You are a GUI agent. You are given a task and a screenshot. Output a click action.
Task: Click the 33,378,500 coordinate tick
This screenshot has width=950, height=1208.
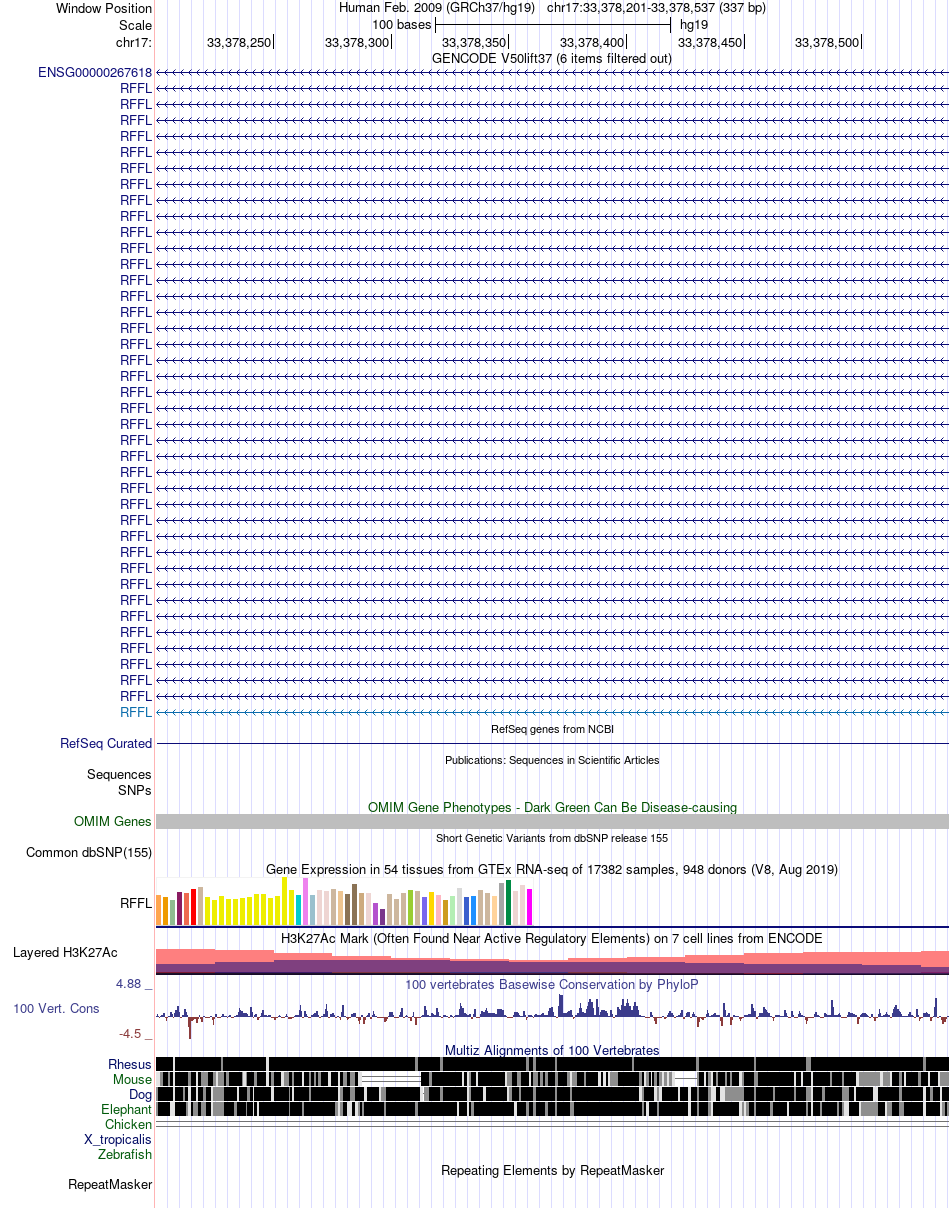[828, 42]
